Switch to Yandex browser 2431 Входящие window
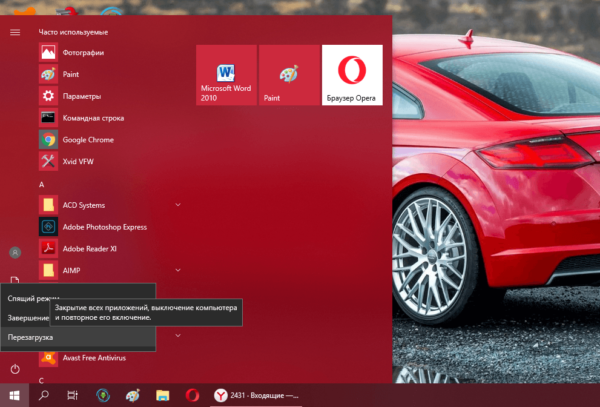This screenshot has width=600, height=407. pos(256,396)
